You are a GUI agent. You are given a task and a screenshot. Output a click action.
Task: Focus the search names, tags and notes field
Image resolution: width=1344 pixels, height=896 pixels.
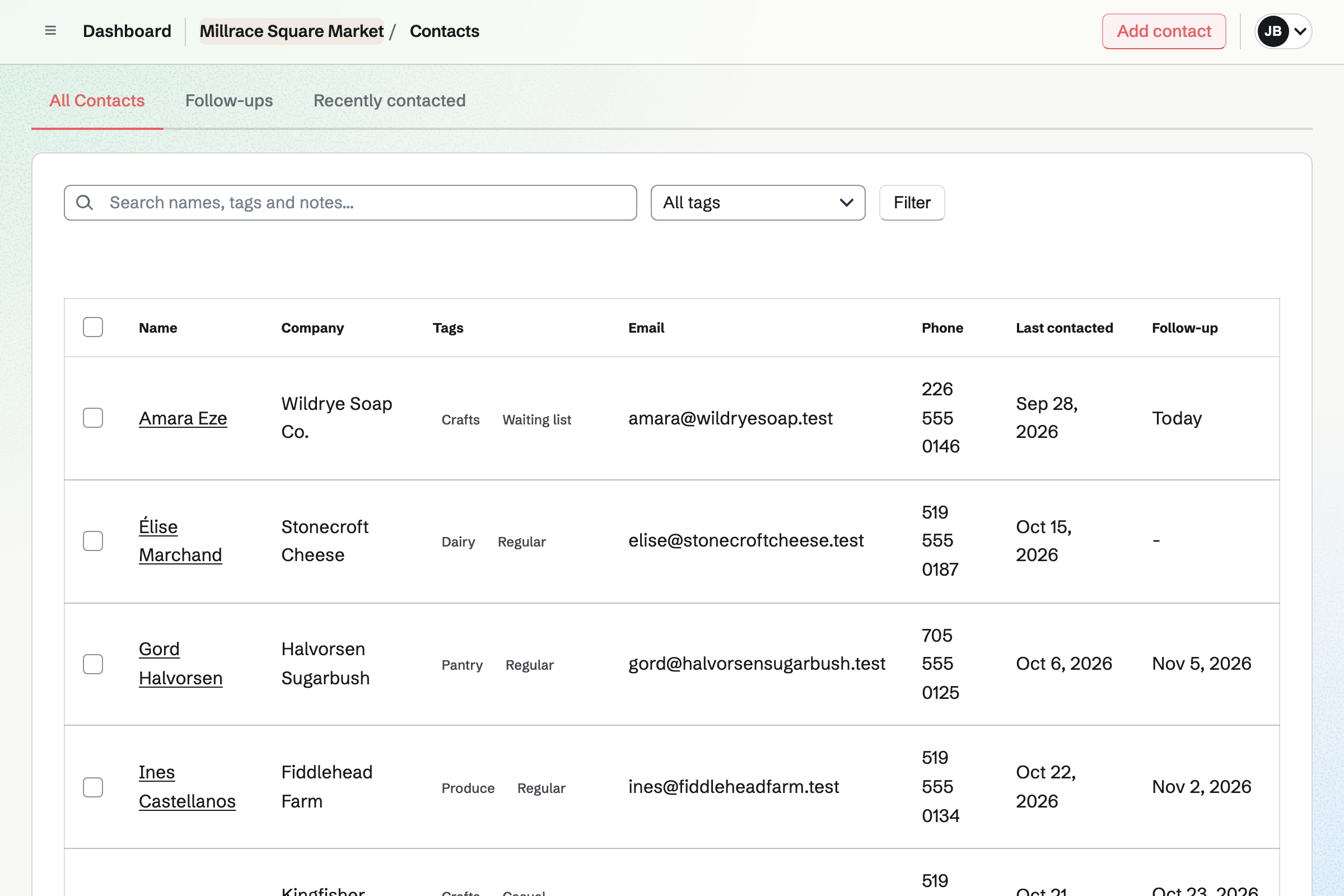(x=351, y=202)
